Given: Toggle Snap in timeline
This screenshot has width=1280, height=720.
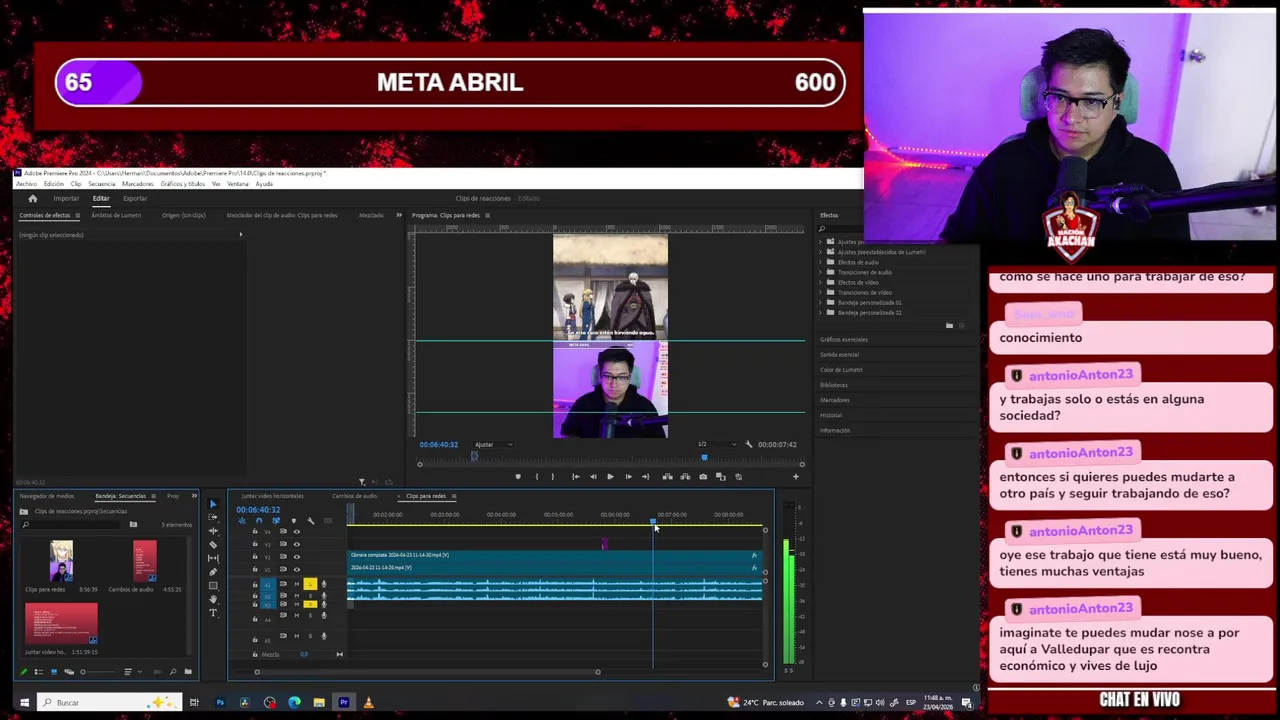Looking at the screenshot, I should 258,521.
